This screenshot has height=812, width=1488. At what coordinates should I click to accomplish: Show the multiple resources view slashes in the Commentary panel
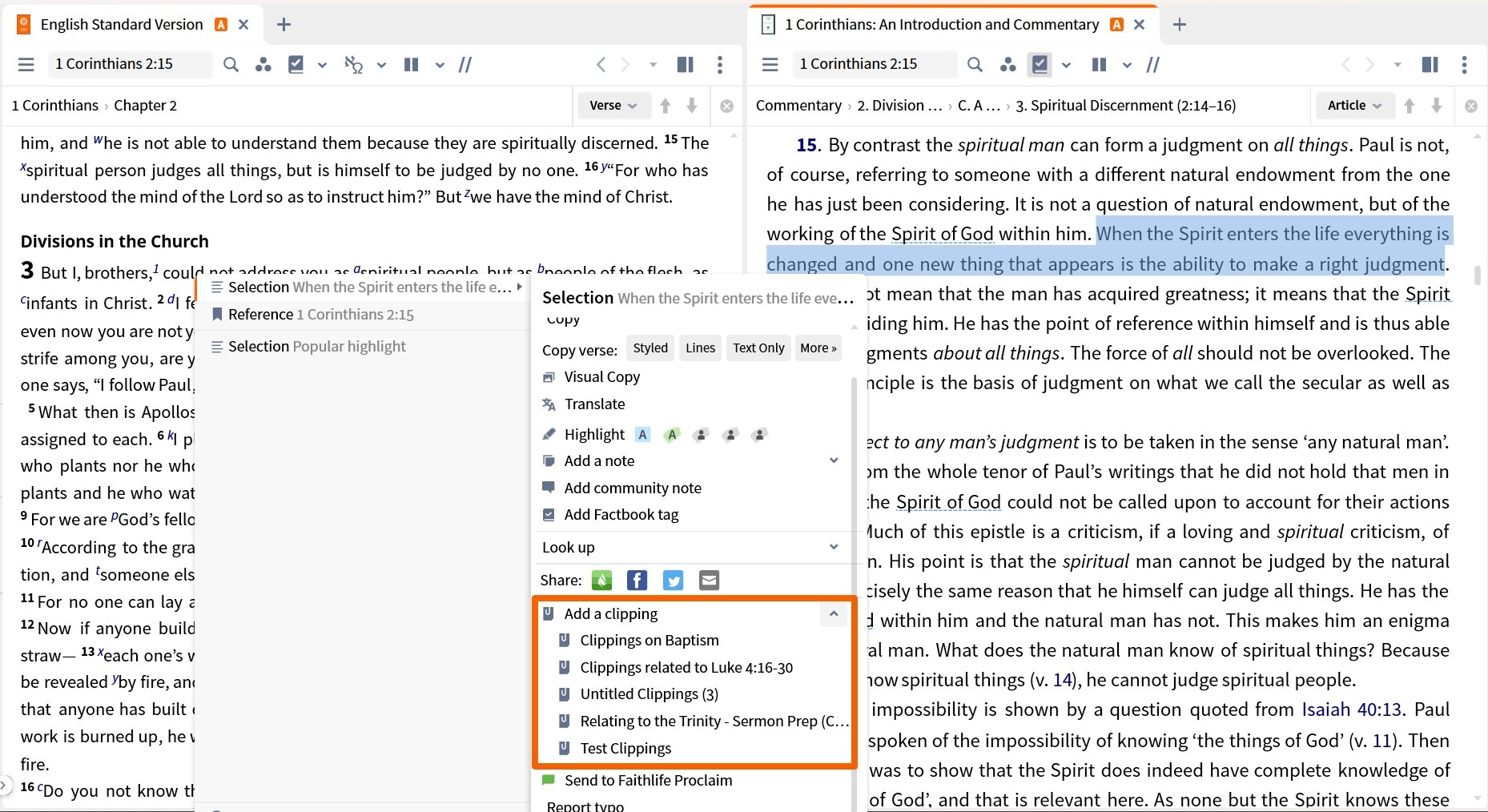(x=1153, y=65)
